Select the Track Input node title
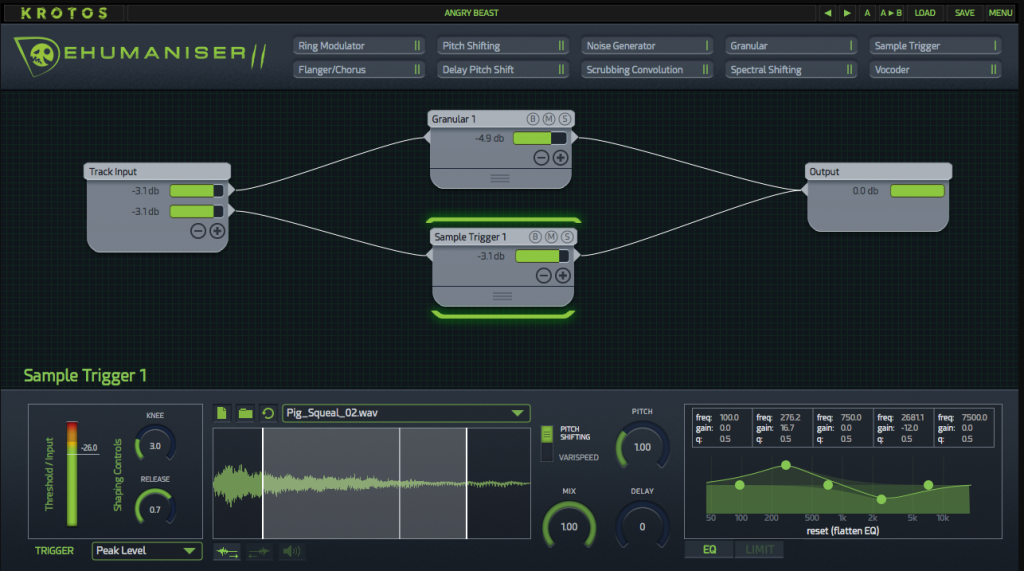1024x571 pixels. 113,171
